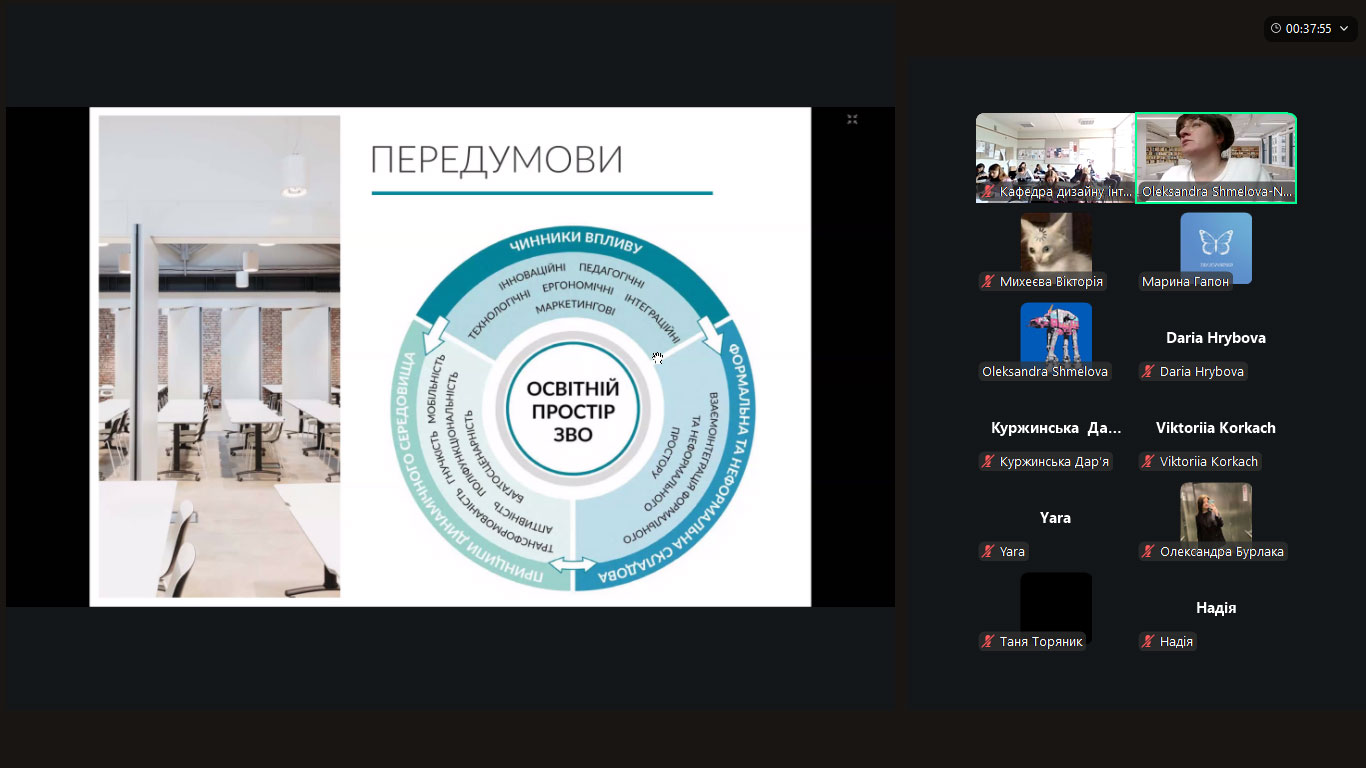Click muted mic icon for Кафедра дизайну
The width and height of the screenshot is (1366, 768).
(988, 192)
